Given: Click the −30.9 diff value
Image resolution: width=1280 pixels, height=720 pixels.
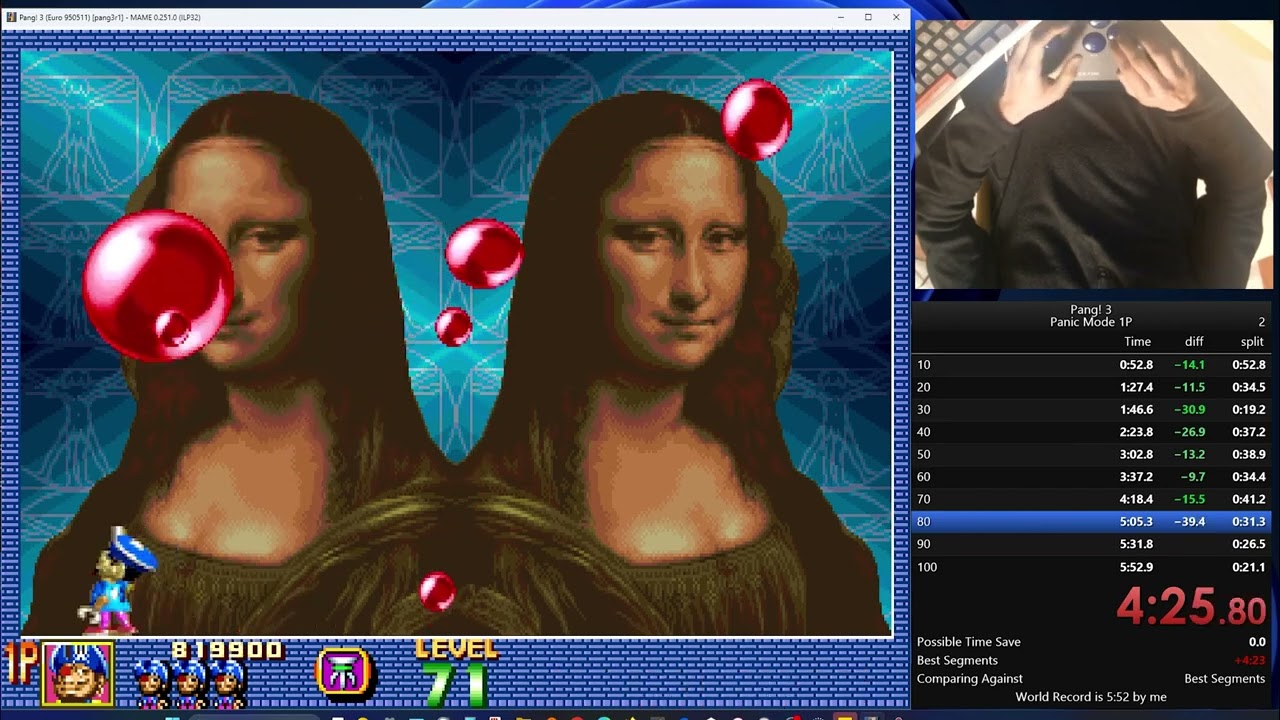Looking at the screenshot, I should coord(1189,410).
